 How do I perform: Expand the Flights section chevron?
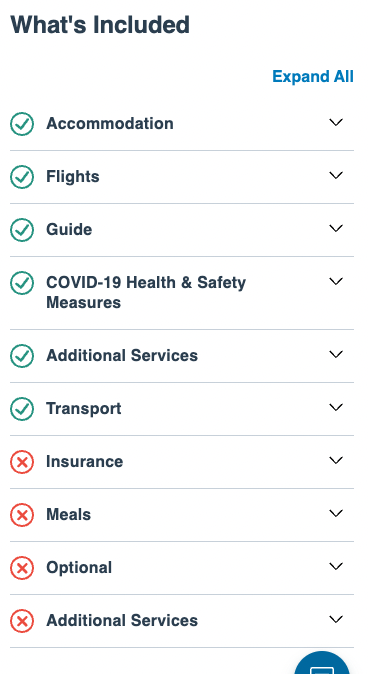point(336,175)
